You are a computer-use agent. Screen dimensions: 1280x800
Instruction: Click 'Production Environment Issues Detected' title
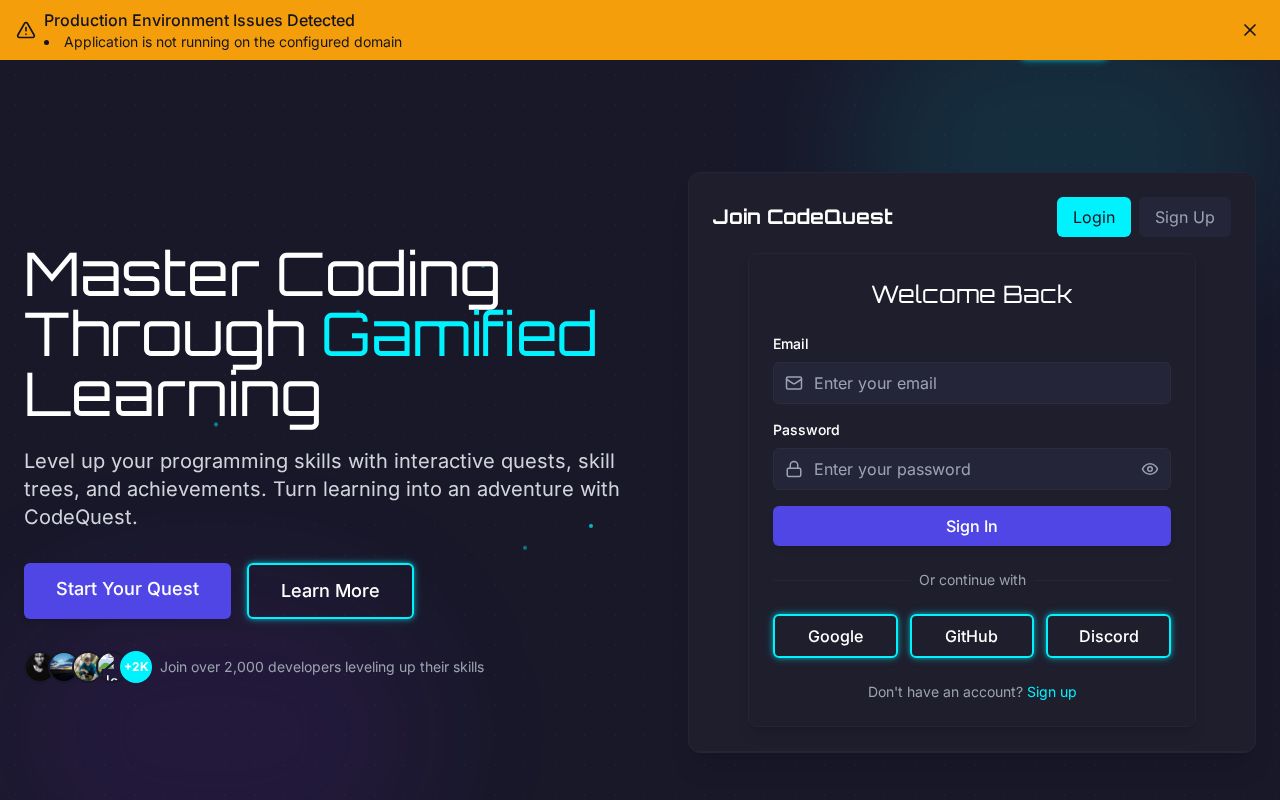[199, 20]
